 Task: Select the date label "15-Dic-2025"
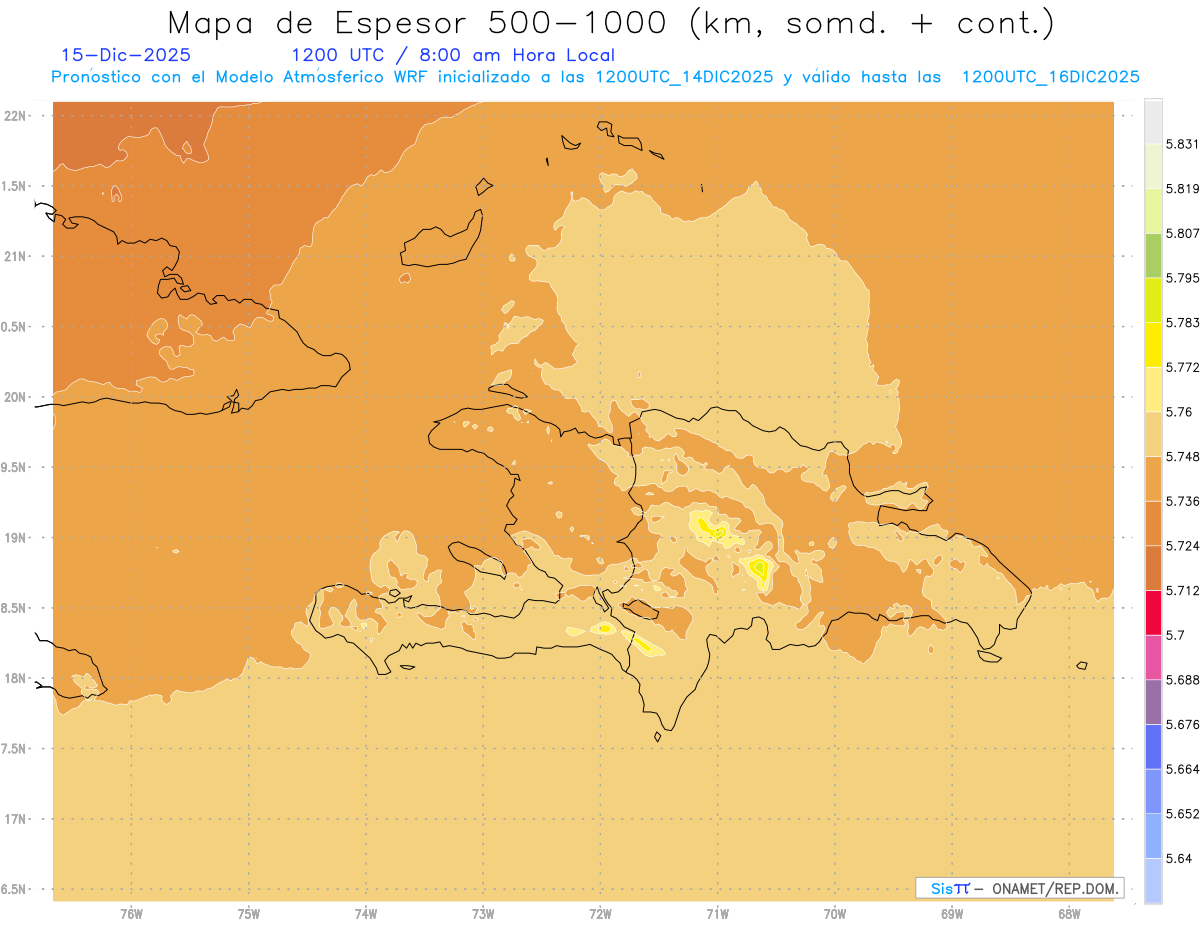tap(125, 55)
